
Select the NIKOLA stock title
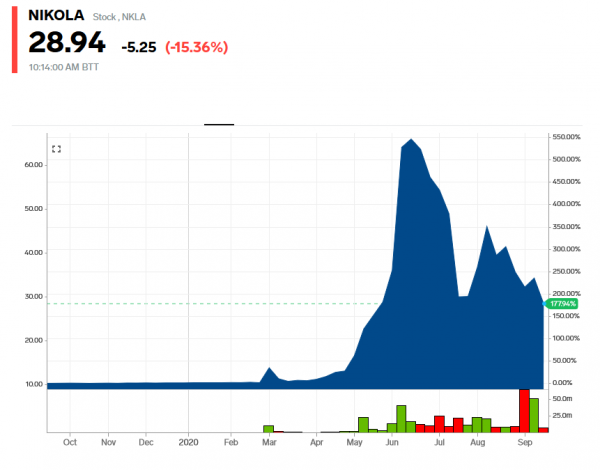(x=56, y=15)
